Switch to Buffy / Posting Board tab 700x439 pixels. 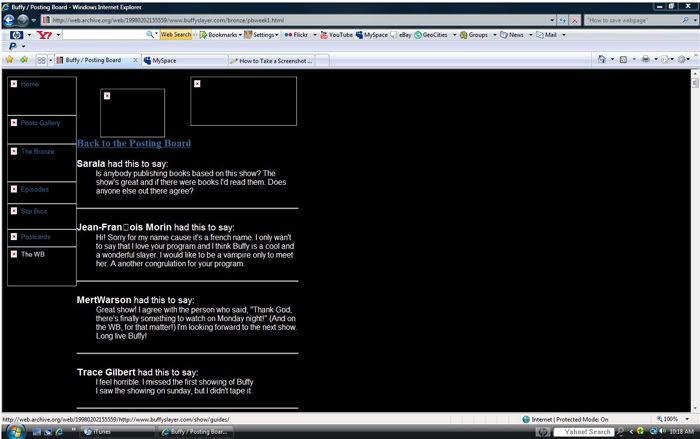pos(93,60)
